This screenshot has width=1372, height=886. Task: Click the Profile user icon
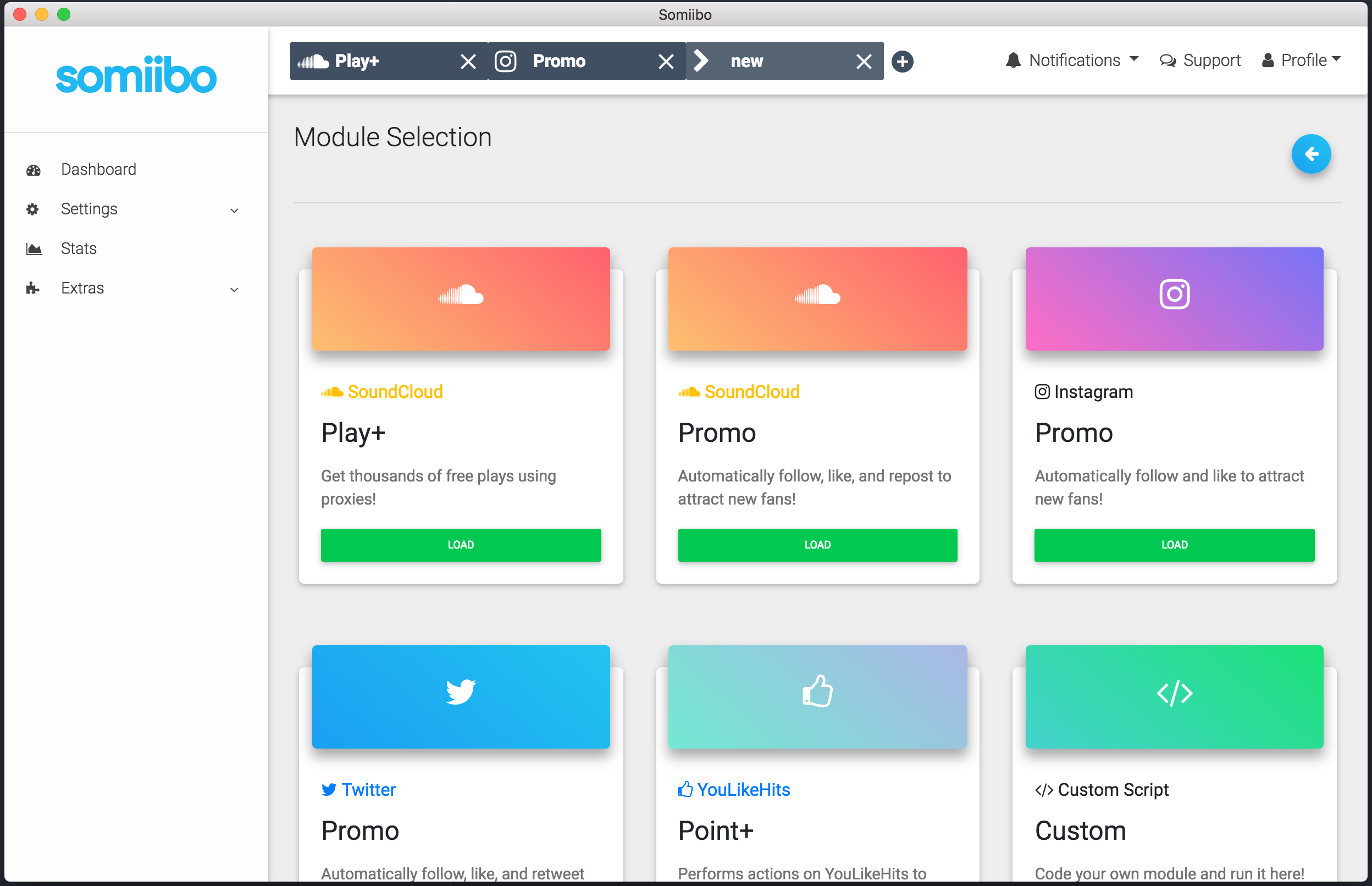coord(1268,60)
